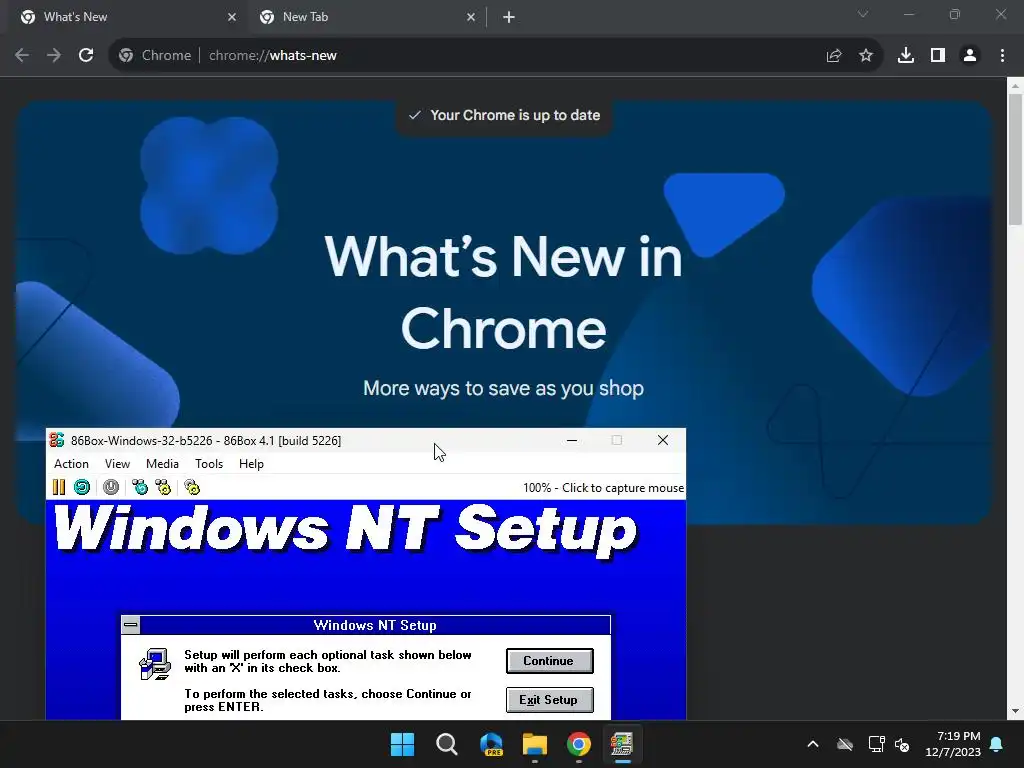Click the Chrome taskbar icon
This screenshot has width=1024, height=768.
pos(579,744)
